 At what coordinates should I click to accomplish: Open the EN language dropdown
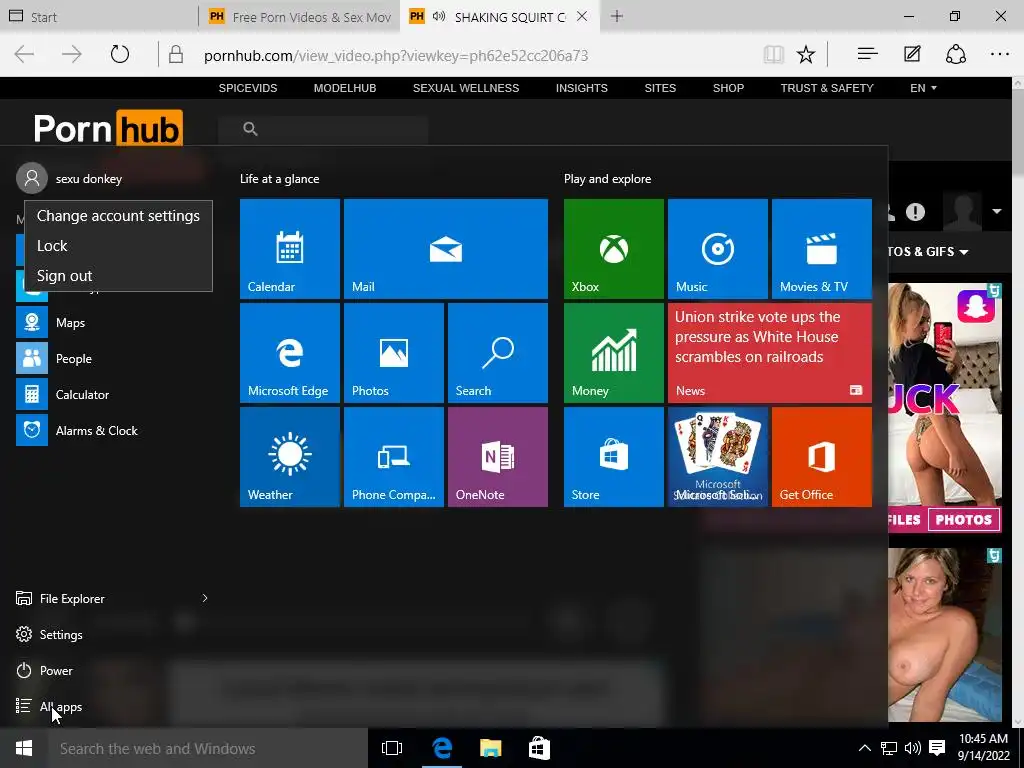[x=923, y=88]
